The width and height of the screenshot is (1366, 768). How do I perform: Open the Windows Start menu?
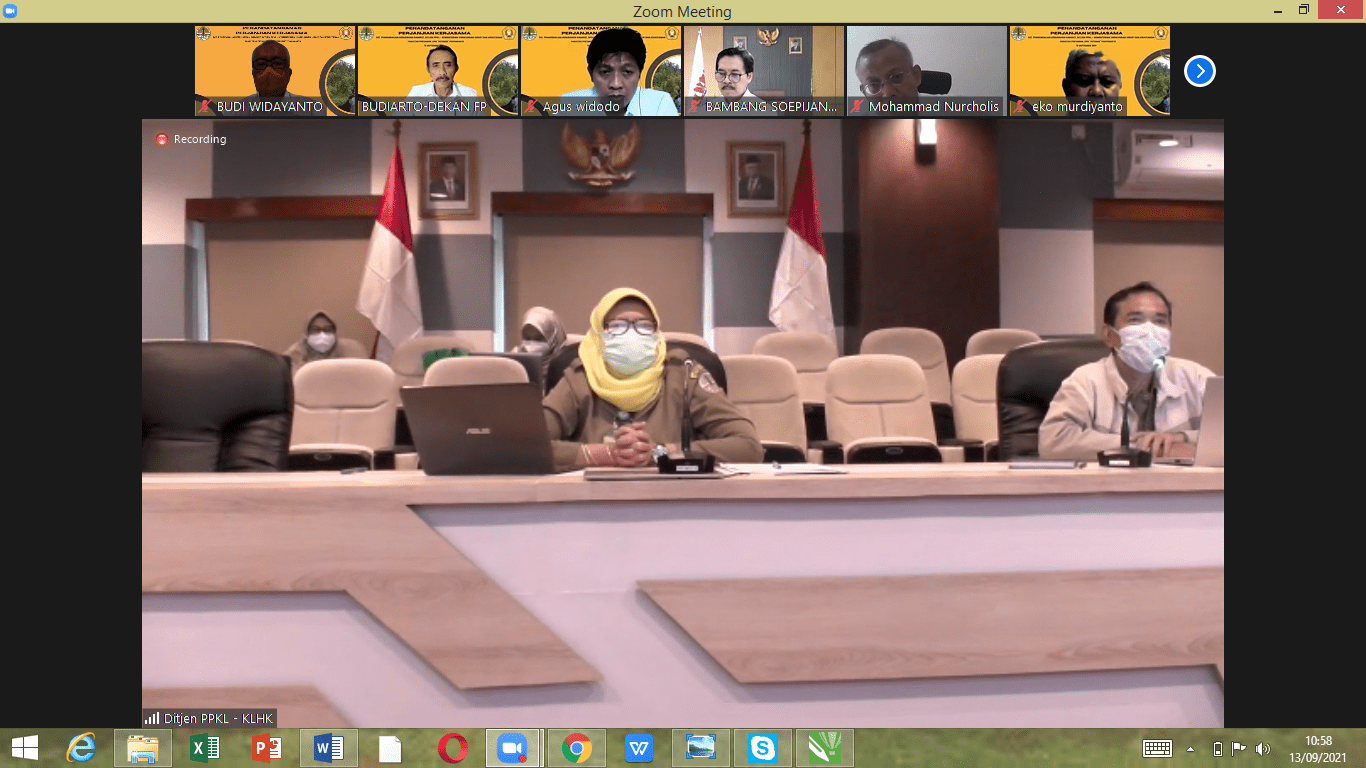[25, 748]
